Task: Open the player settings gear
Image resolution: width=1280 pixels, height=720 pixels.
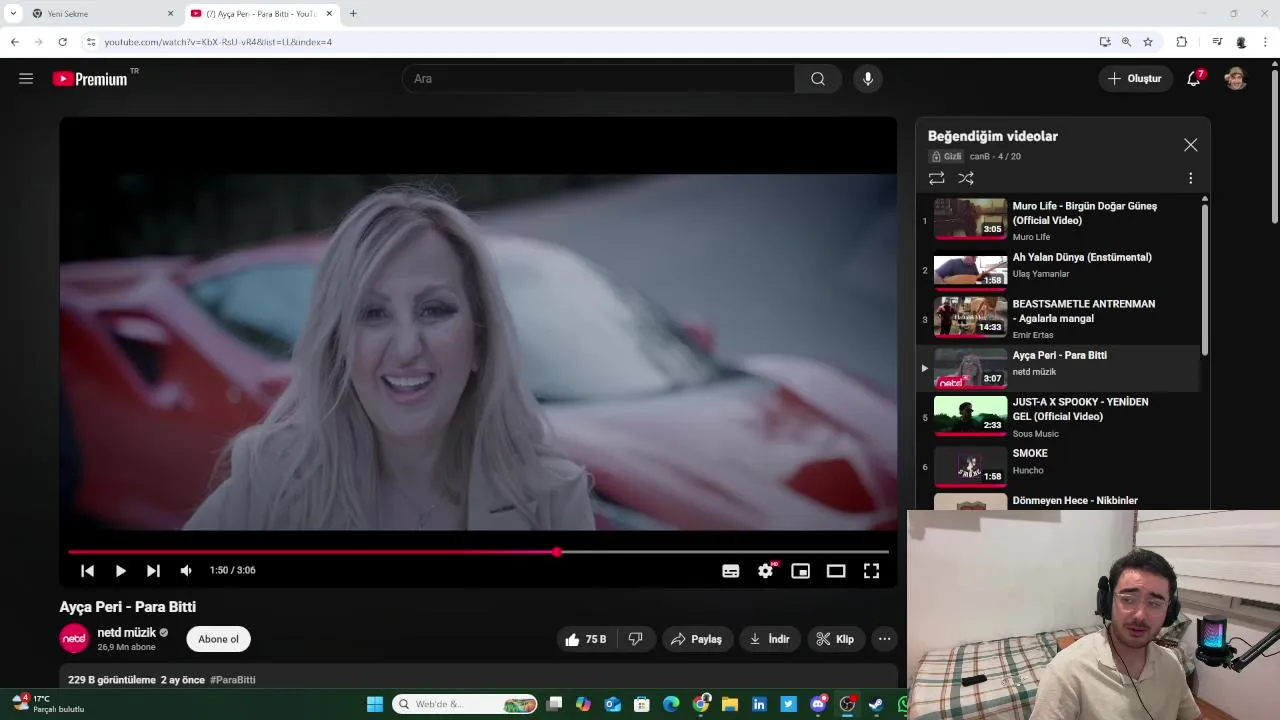Action: point(766,571)
